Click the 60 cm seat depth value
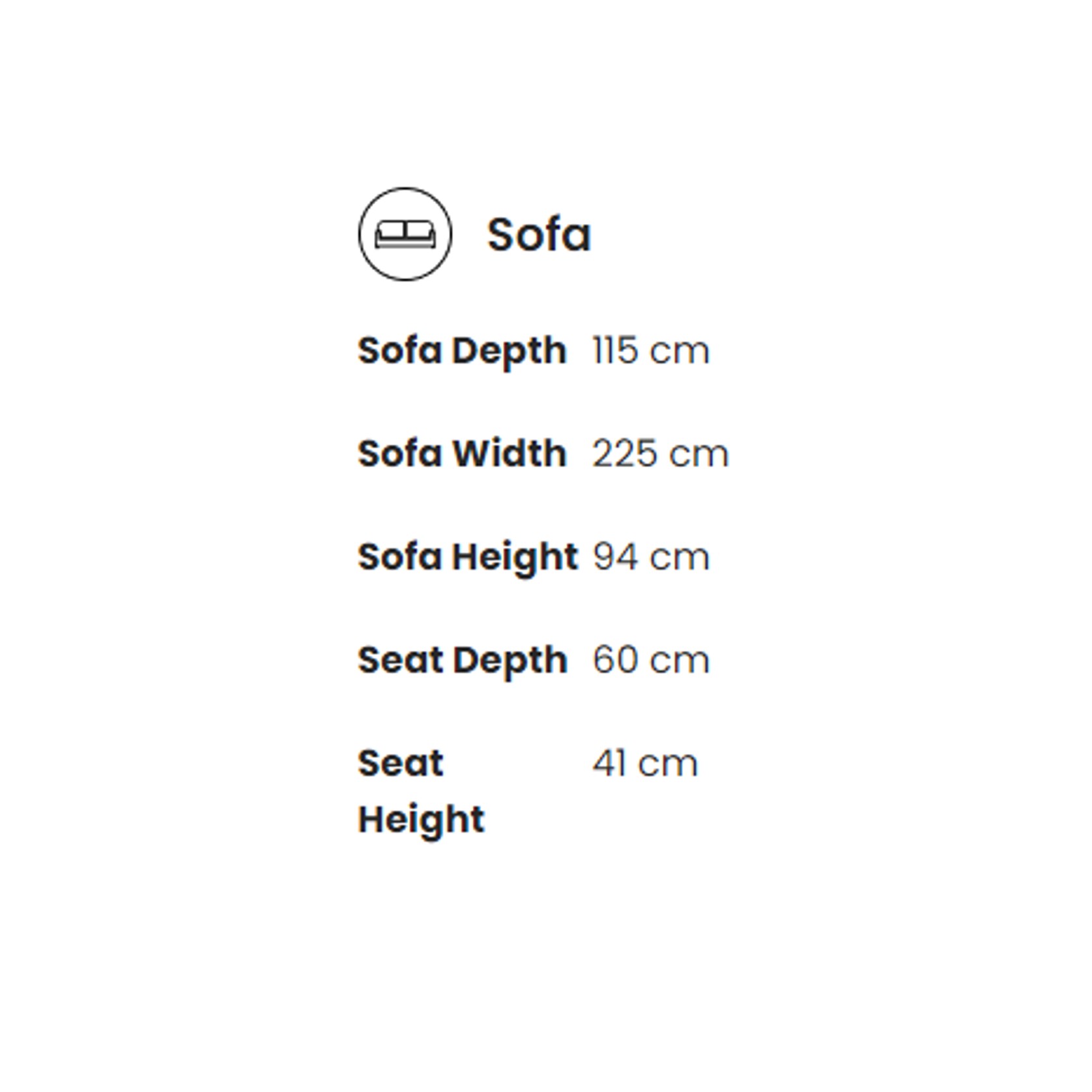 [650, 660]
